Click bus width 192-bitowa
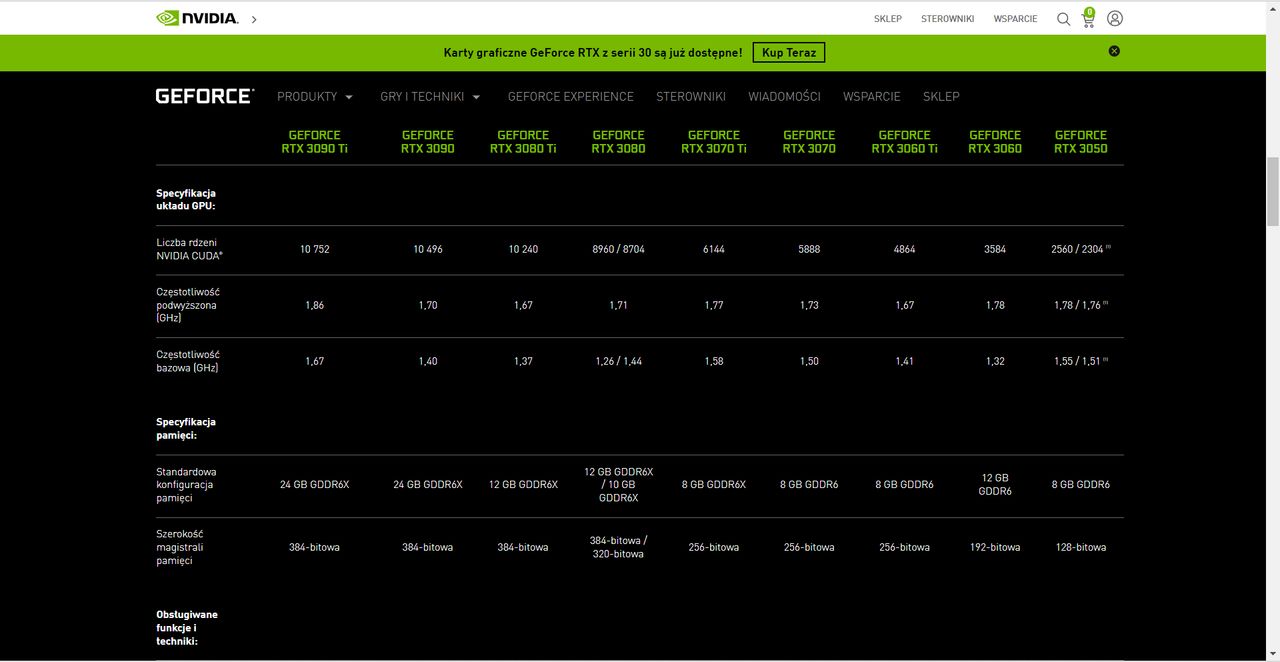The image size is (1280, 662). pyautogui.click(x=995, y=547)
